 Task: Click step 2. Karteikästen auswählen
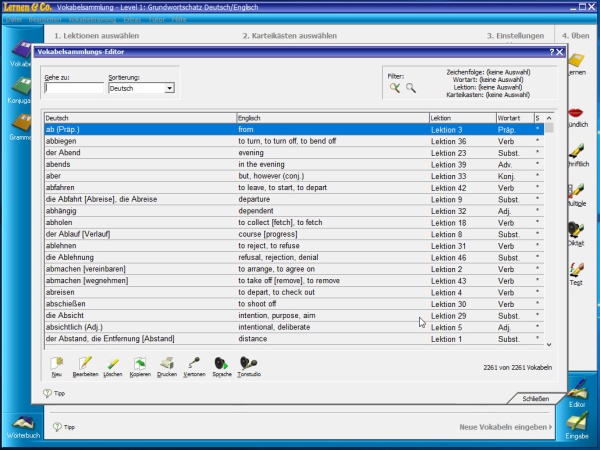click(x=290, y=36)
